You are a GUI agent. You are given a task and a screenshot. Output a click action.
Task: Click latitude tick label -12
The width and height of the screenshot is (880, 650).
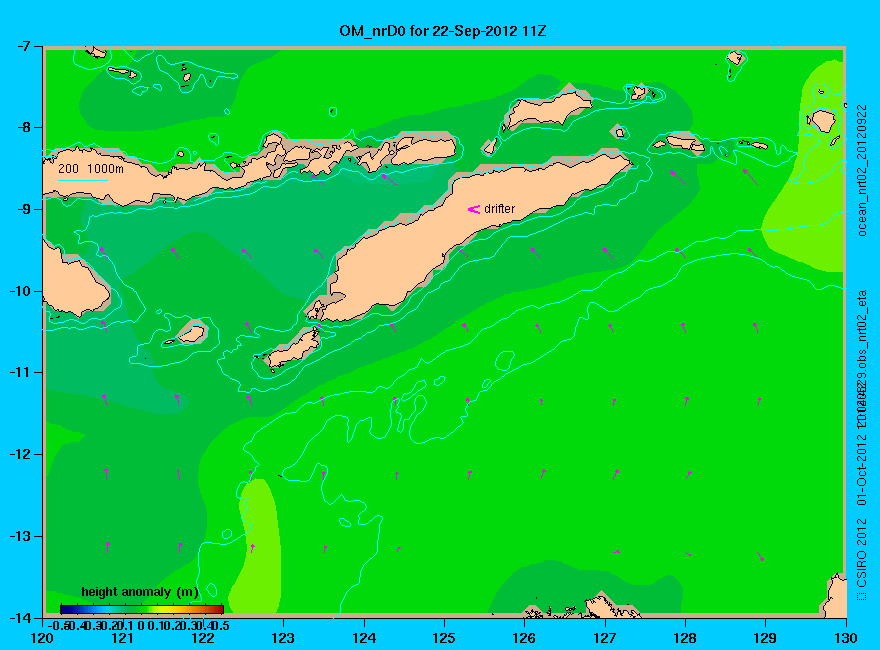click(x=20, y=454)
